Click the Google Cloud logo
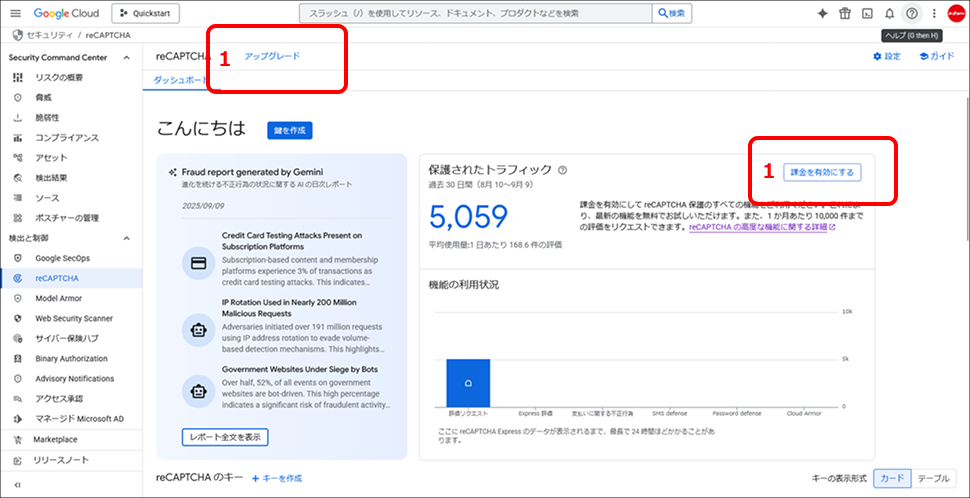The image size is (970, 498). [x=68, y=13]
